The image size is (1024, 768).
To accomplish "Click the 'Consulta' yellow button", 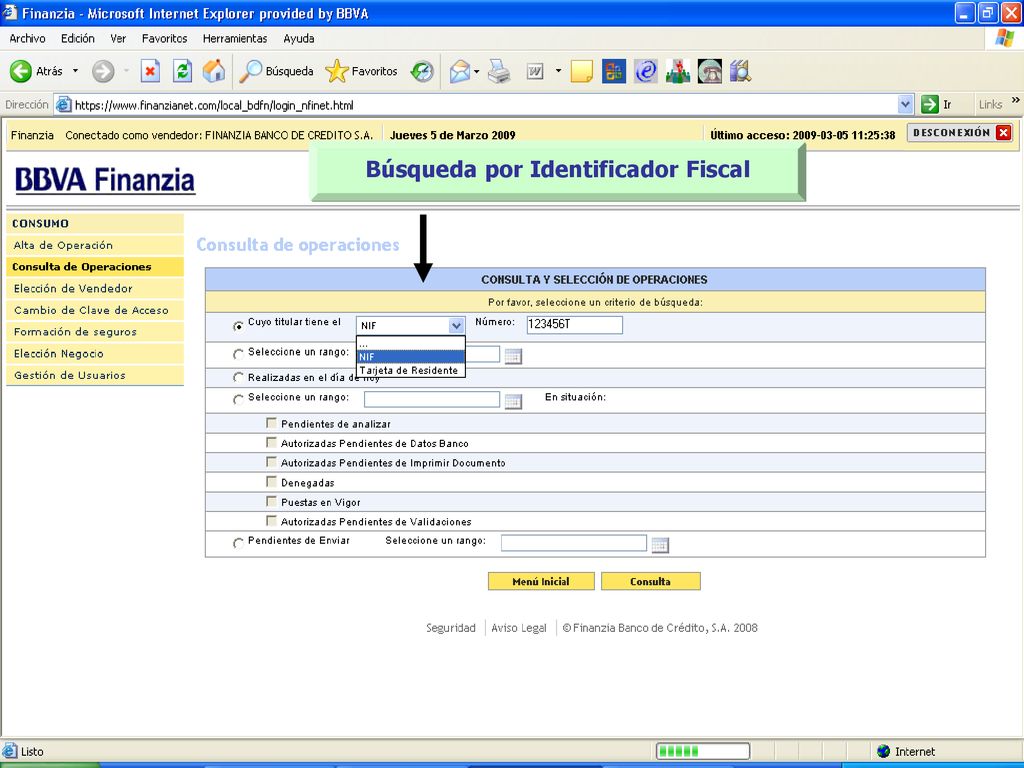I will (x=650, y=581).
